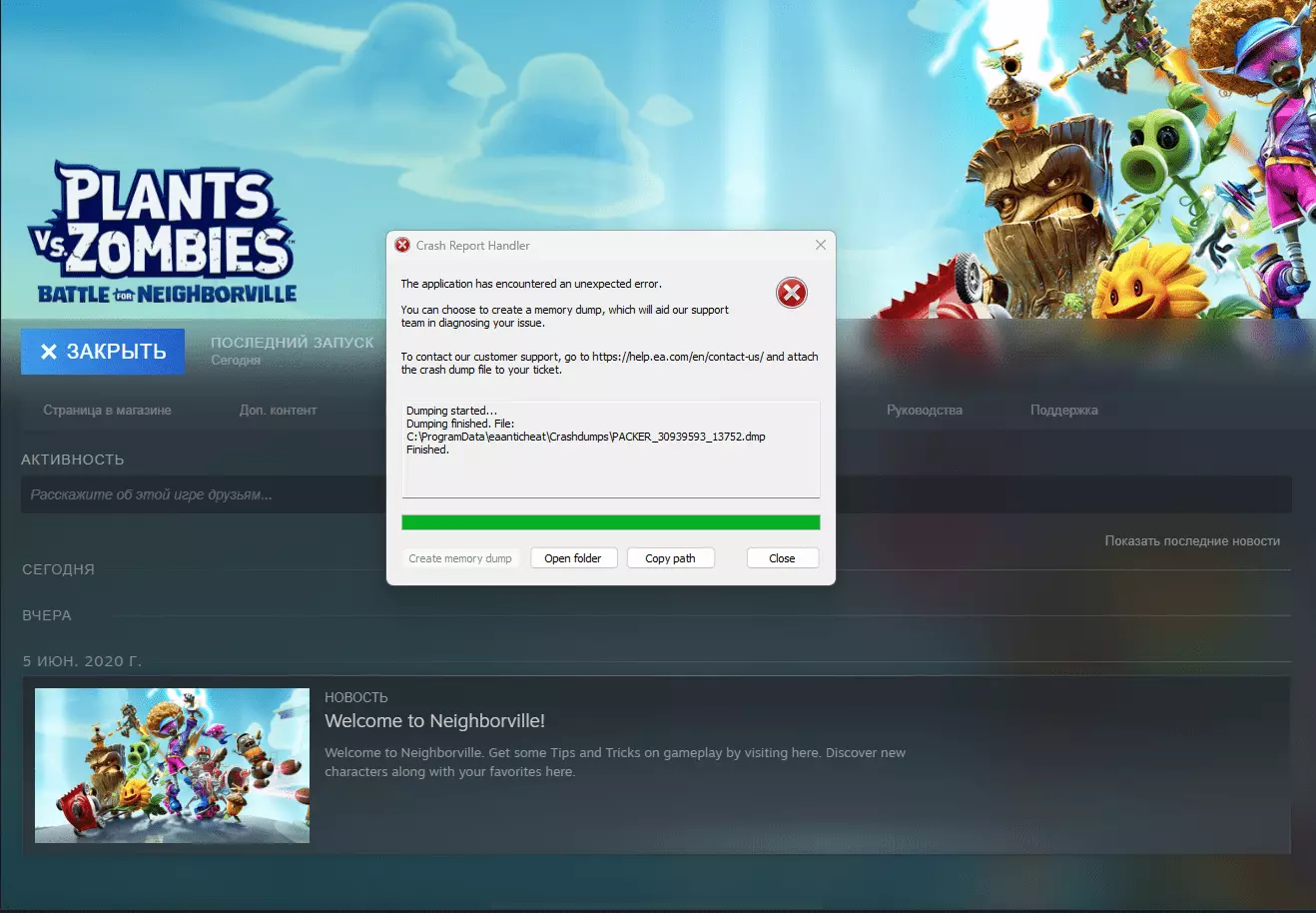Image resolution: width=1316 pixels, height=913 pixels.
Task: Click the activity input field Расскажите об этой игре
Action: tap(656, 494)
